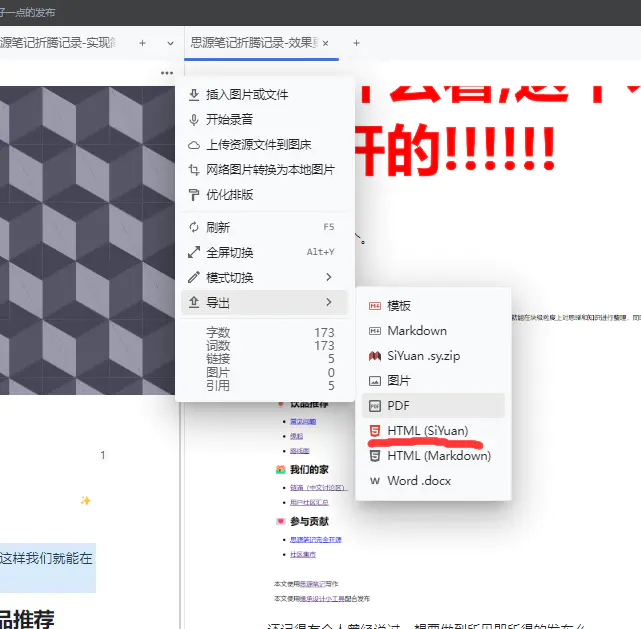
Task: Click the picture icon beside 图片 export
Action: [x=375, y=381]
